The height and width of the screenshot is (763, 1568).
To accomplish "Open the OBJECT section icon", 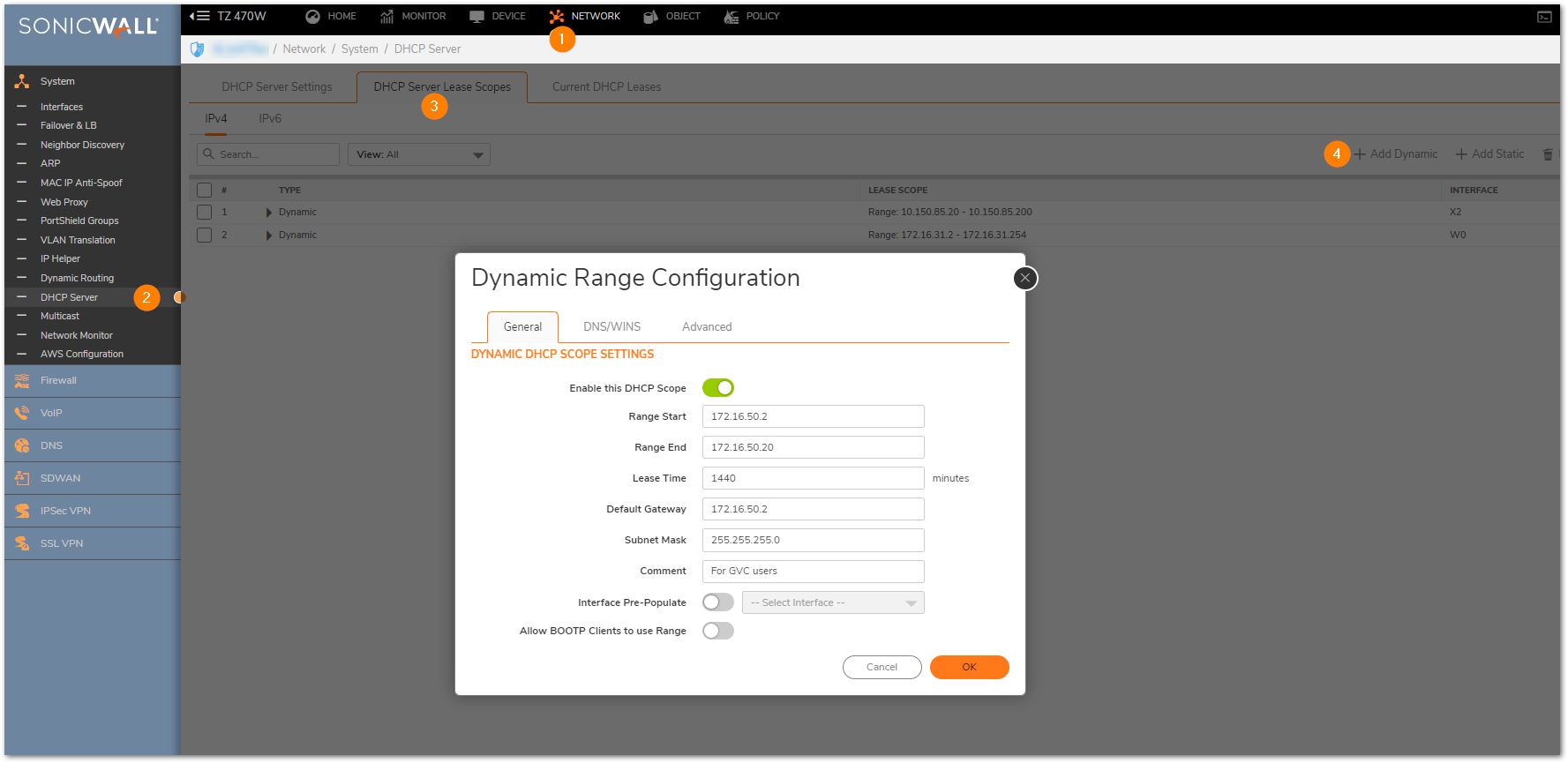I will [650, 17].
